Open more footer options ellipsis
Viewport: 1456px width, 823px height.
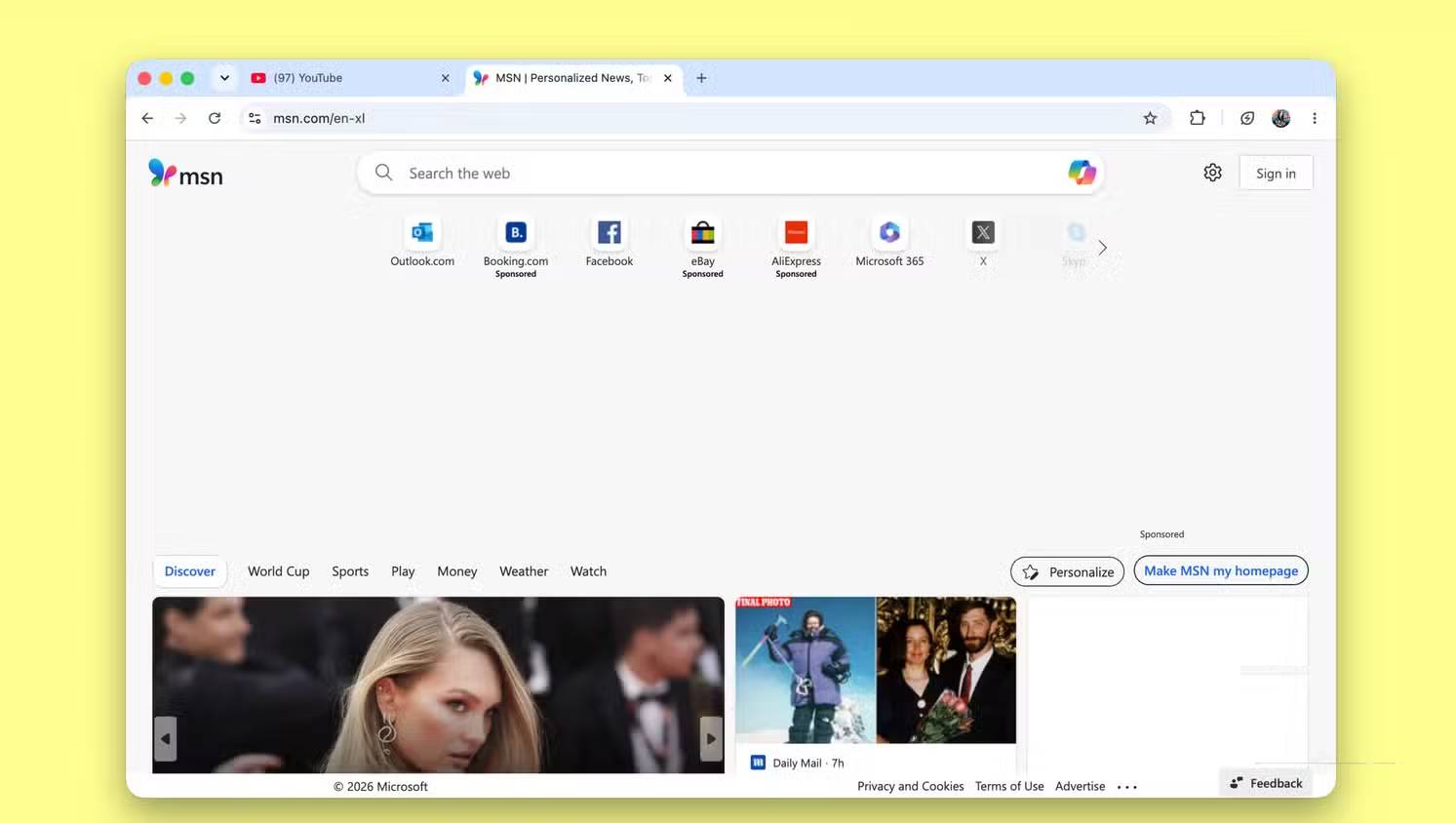tap(1127, 787)
